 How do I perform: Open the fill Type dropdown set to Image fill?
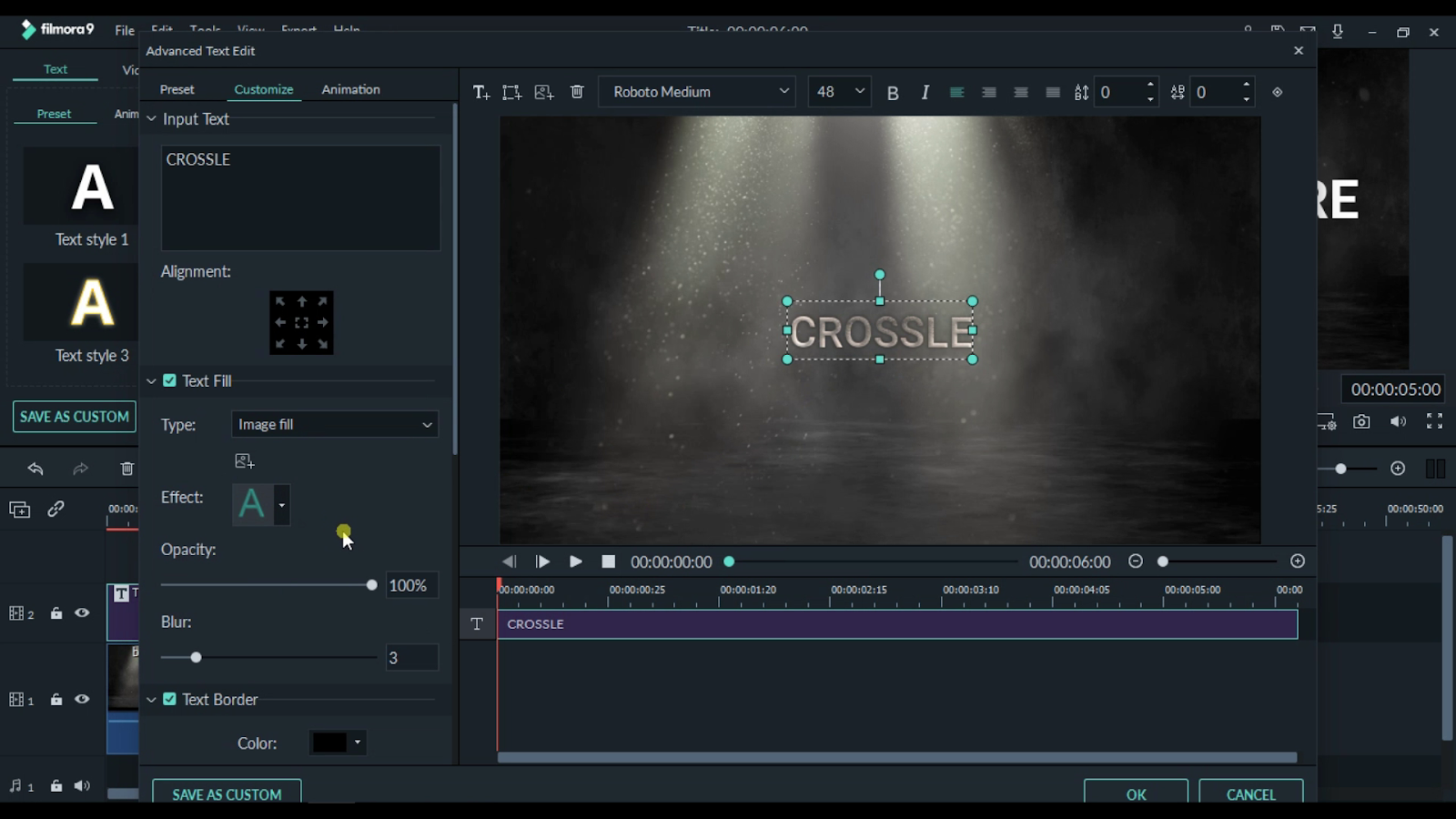coord(334,424)
